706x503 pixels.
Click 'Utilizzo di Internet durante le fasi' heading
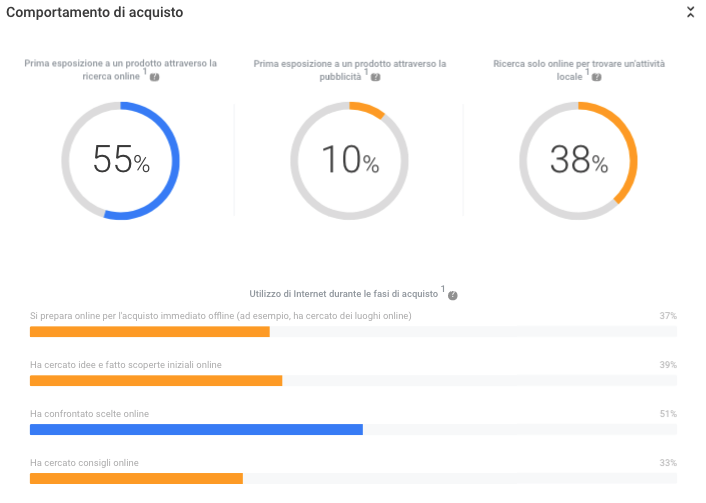click(343, 293)
